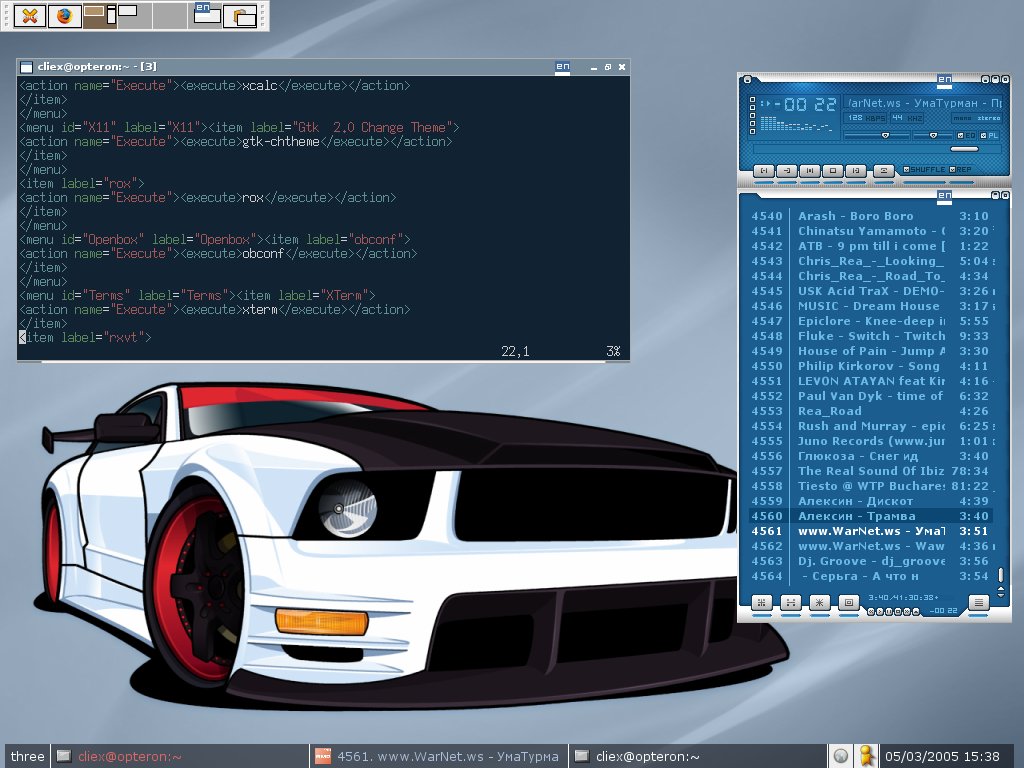
Task: Click the Firefox icon in the pager
Action: click(65, 15)
